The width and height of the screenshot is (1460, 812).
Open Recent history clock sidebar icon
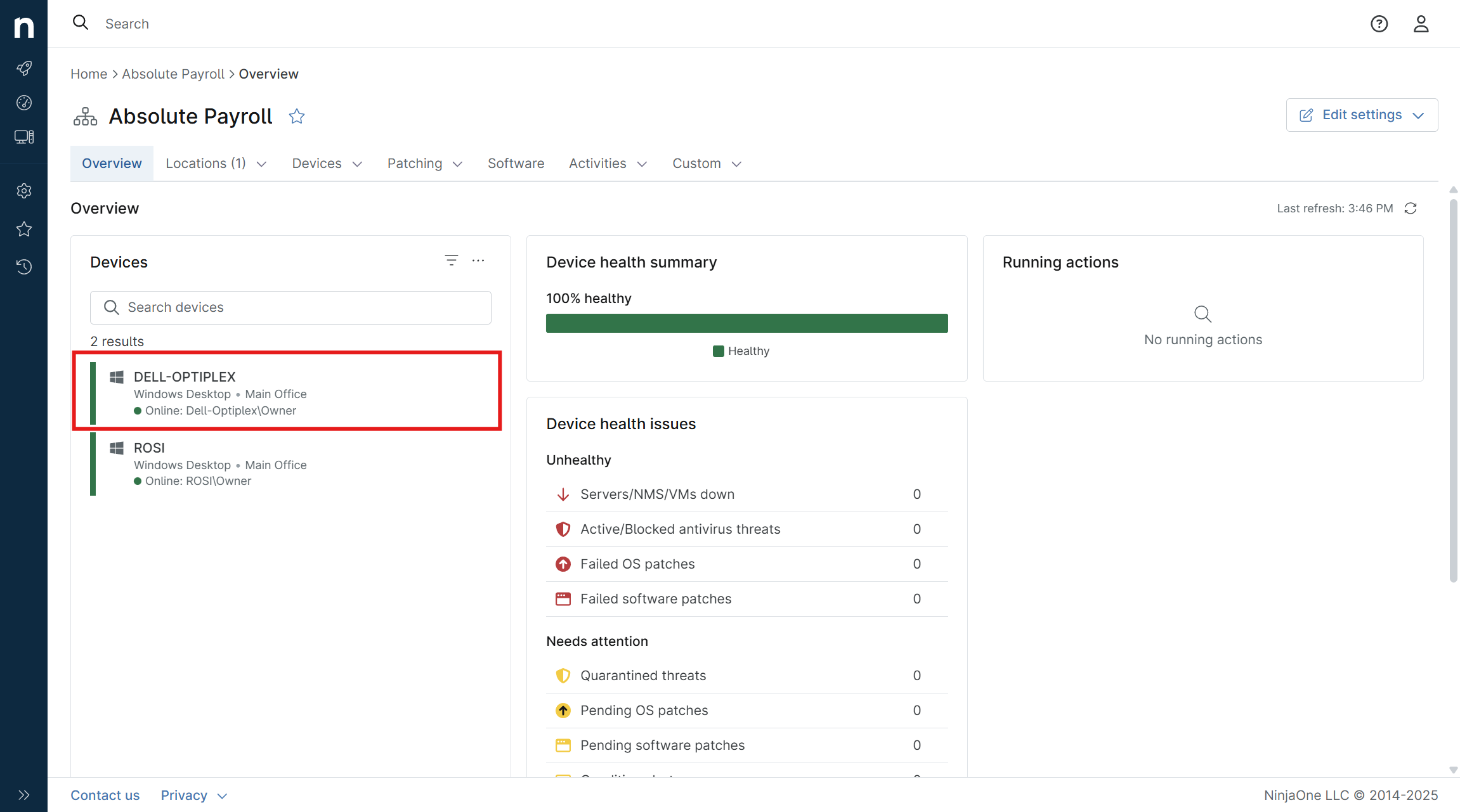click(23, 267)
